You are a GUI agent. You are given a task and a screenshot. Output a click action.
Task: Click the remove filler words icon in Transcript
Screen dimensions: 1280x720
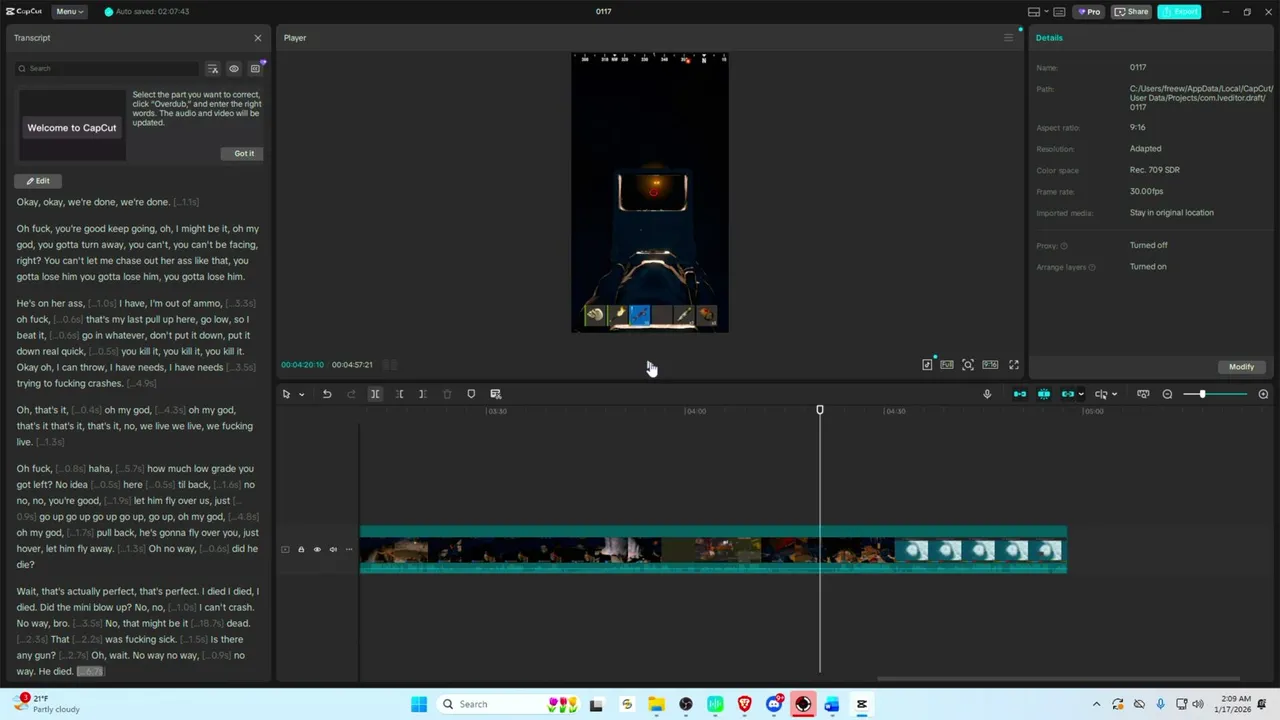(212, 69)
